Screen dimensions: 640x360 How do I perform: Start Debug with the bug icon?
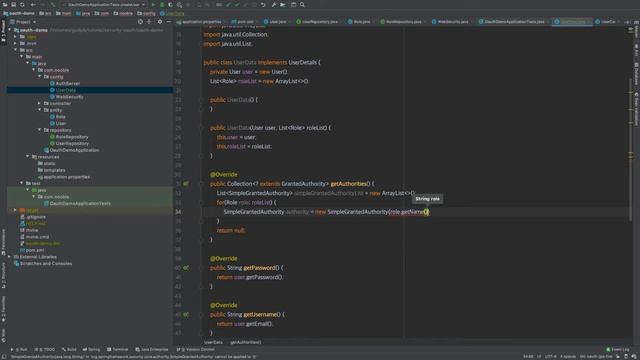pyautogui.click(x=162, y=4)
